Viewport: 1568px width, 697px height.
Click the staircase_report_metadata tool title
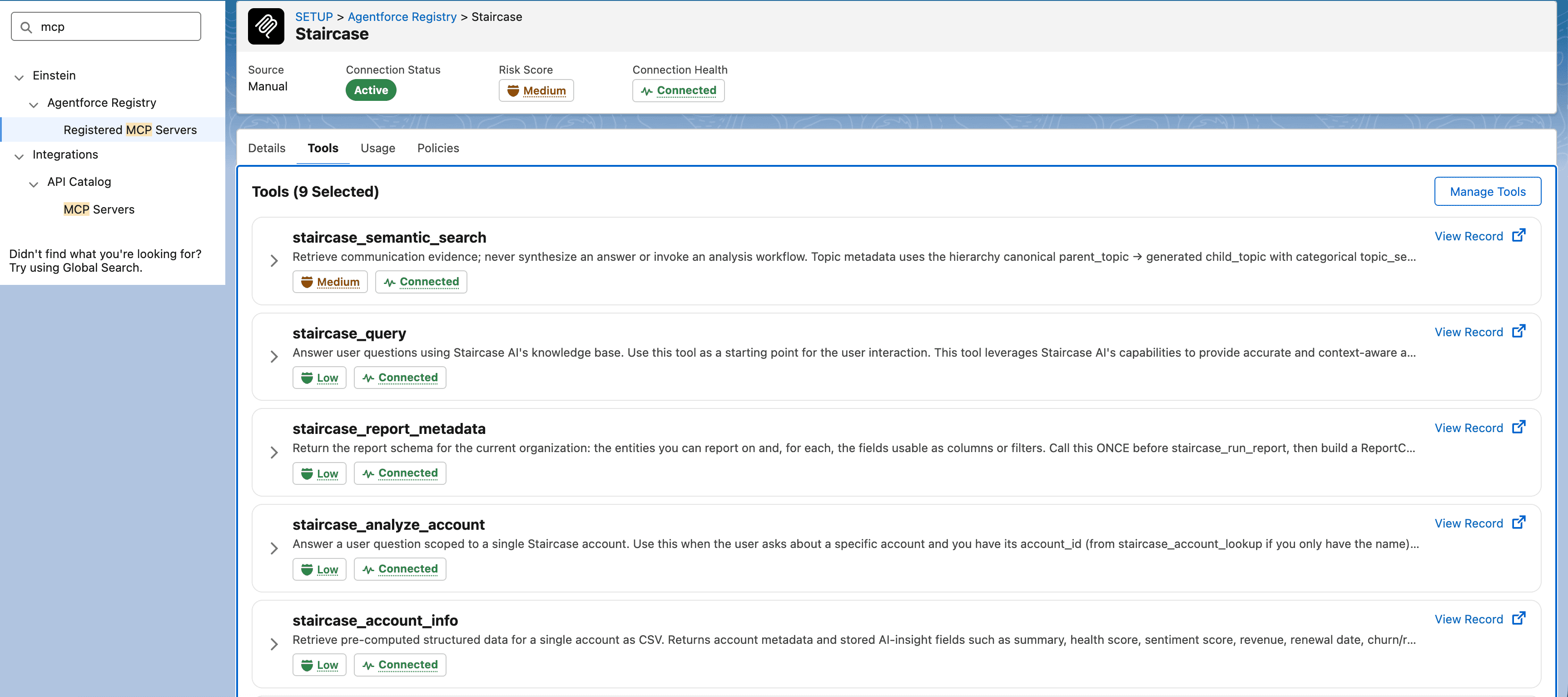[389, 428]
